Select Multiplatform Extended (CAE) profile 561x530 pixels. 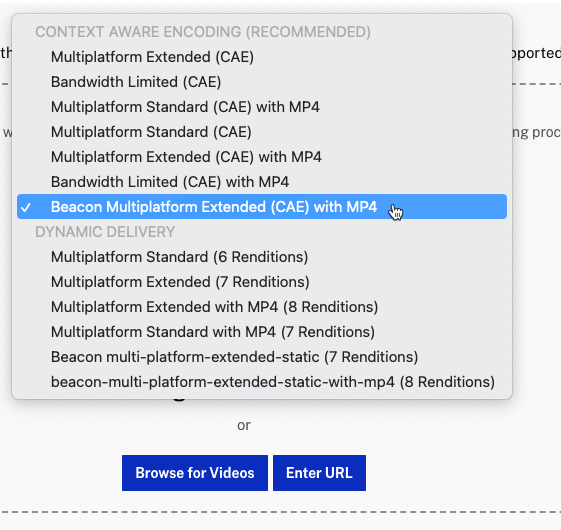tap(262, 57)
